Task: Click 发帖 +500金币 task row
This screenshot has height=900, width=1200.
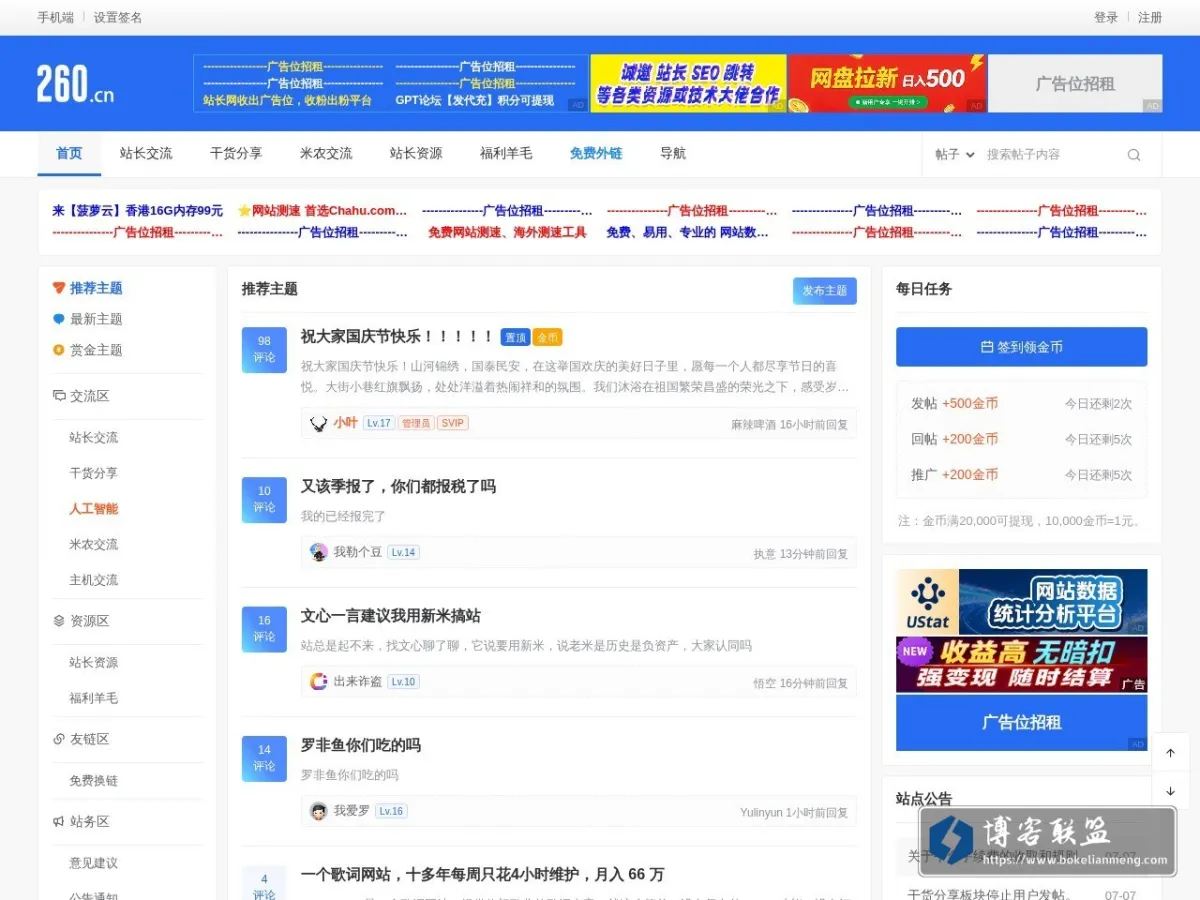Action: click(1021, 404)
